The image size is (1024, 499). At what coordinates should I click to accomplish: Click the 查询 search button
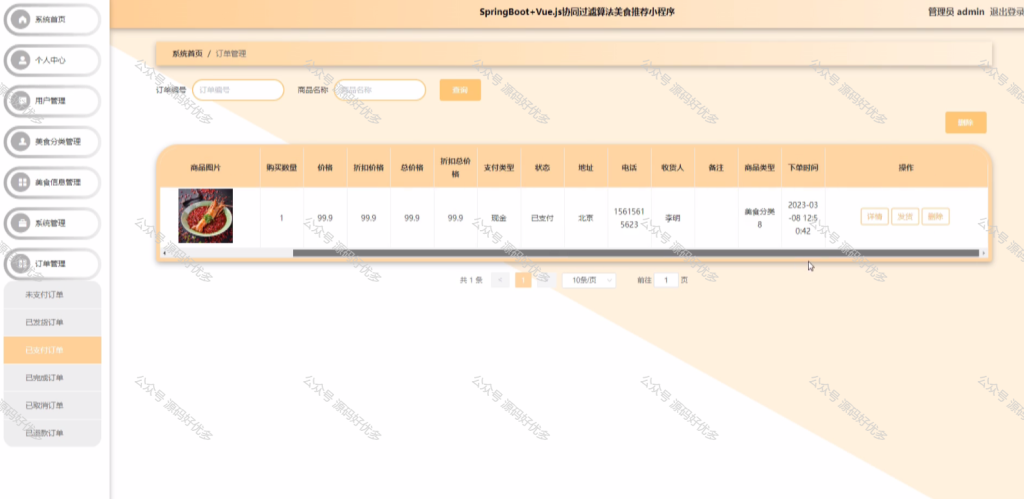pos(460,90)
